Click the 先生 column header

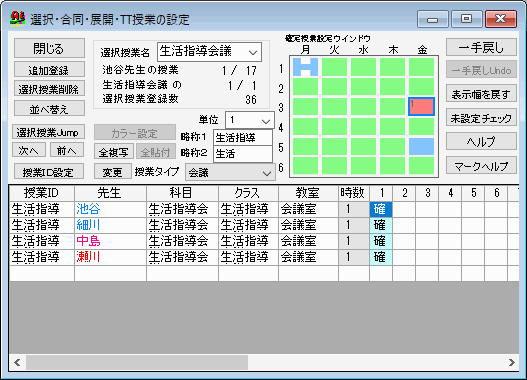pyautogui.click(x=110, y=193)
